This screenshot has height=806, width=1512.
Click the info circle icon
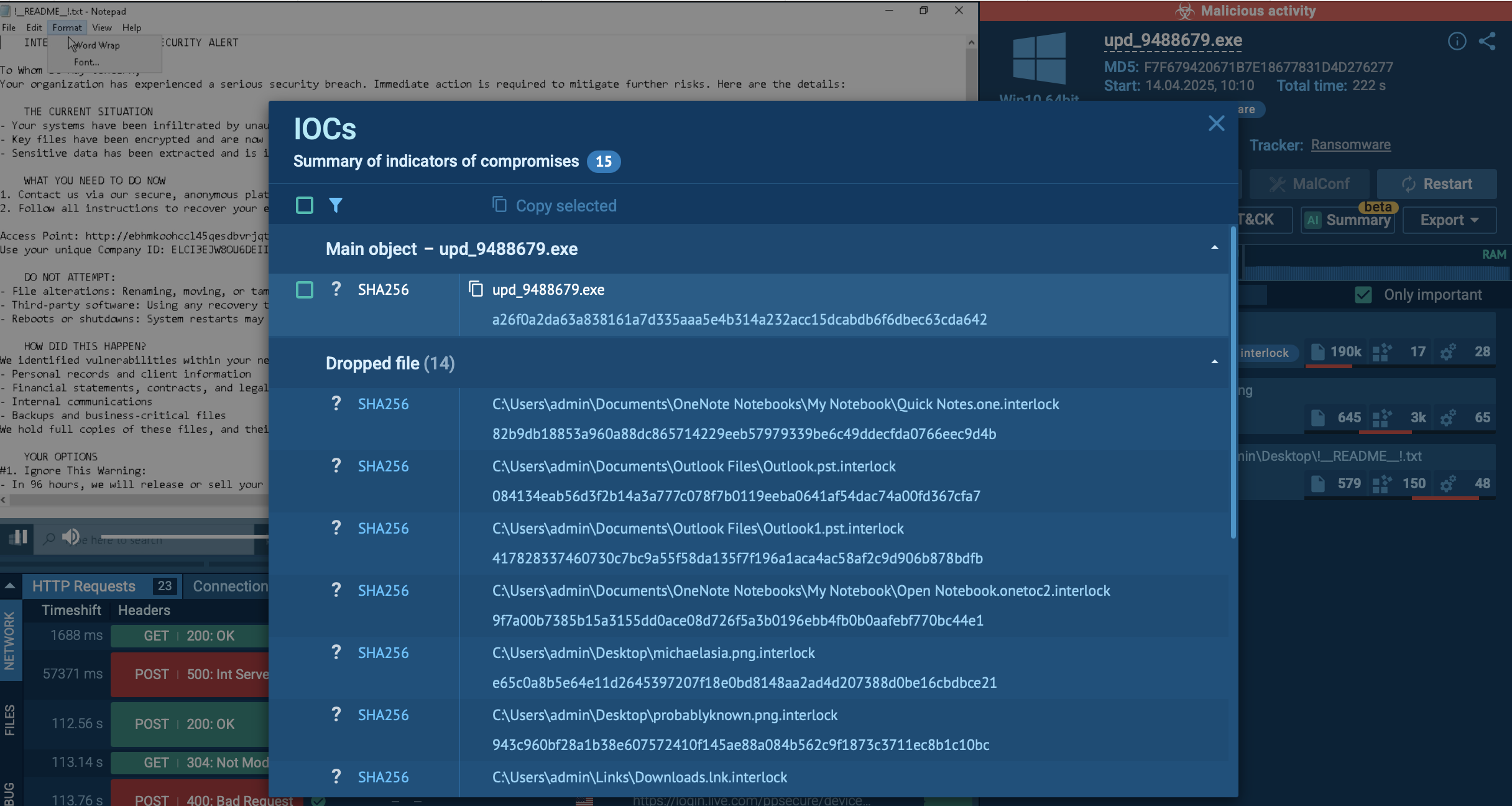point(1457,42)
